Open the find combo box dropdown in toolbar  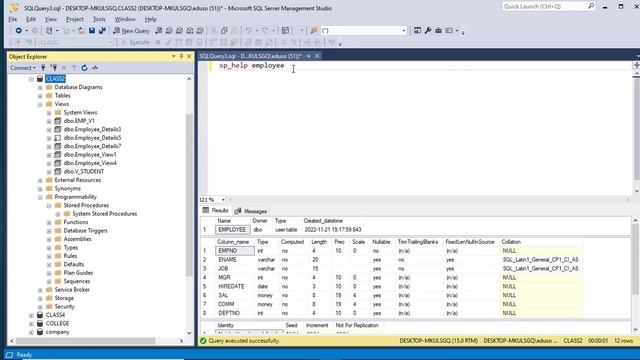(404, 31)
